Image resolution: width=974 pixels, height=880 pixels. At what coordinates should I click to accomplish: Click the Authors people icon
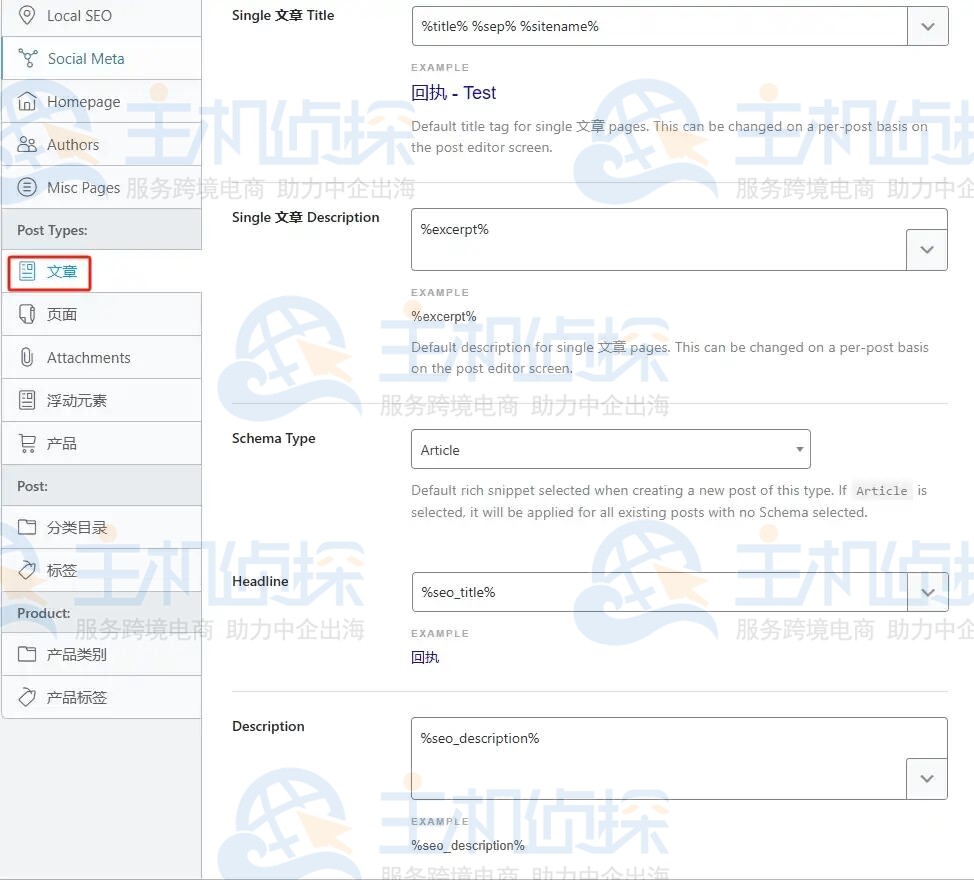[x=27, y=144]
